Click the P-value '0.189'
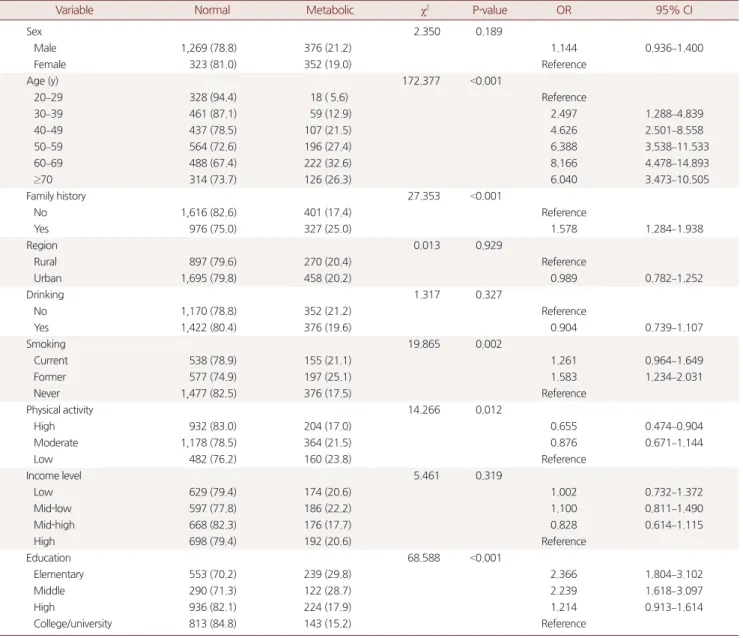The height and width of the screenshot is (638, 743). point(489,31)
